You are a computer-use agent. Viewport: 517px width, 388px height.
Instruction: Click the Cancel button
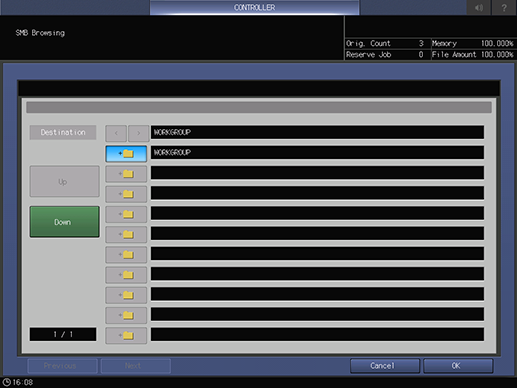pyautogui.click(x=385, y=366)
